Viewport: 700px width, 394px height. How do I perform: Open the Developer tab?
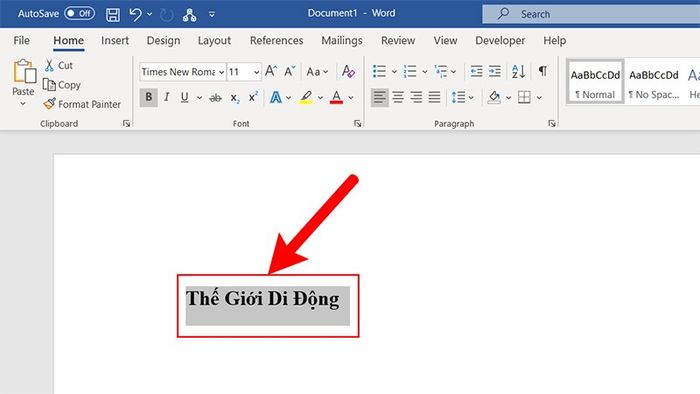[500, 41]
